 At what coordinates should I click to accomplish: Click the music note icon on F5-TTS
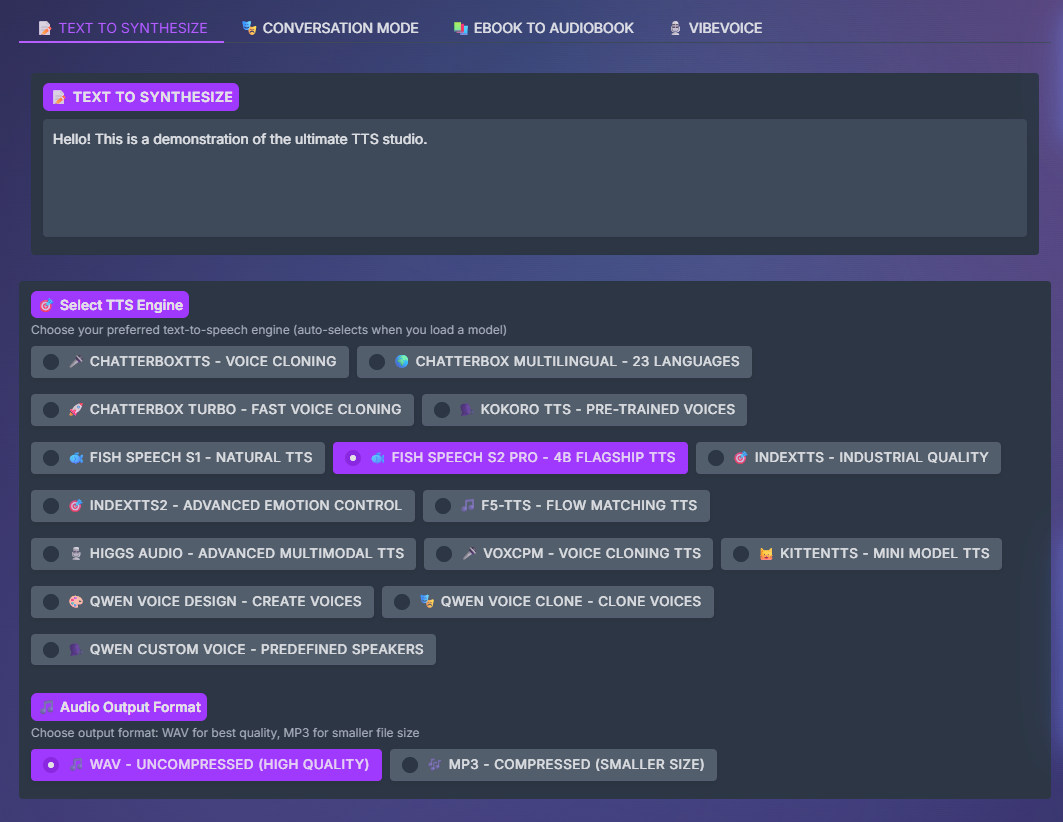pyautogui.click(x=468, y=505)
